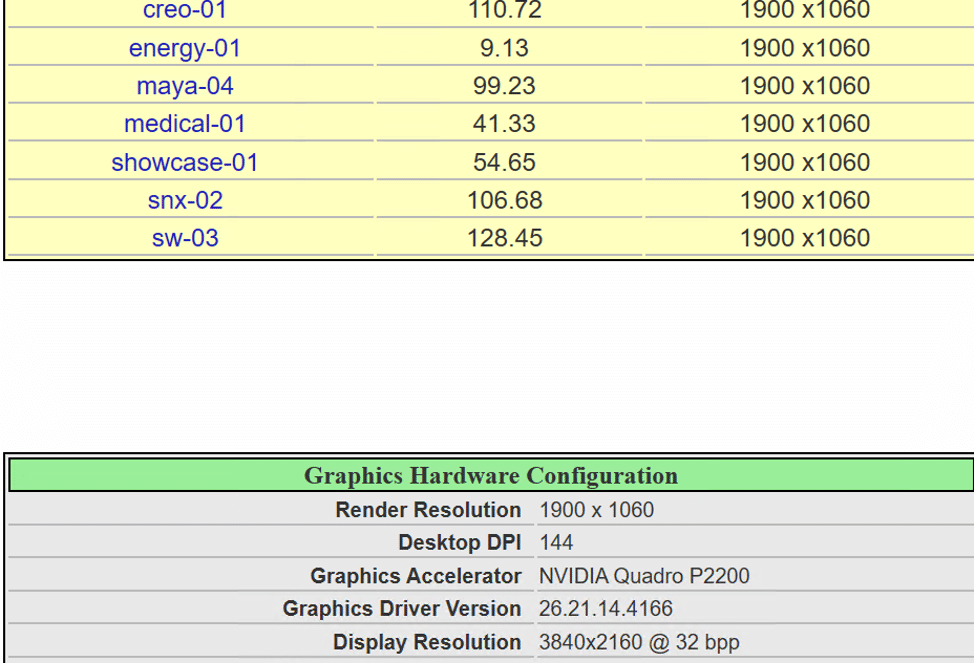Open the sw-03 viewset link
The height and width of the screenshot is (663, 974).
(184, 238)
